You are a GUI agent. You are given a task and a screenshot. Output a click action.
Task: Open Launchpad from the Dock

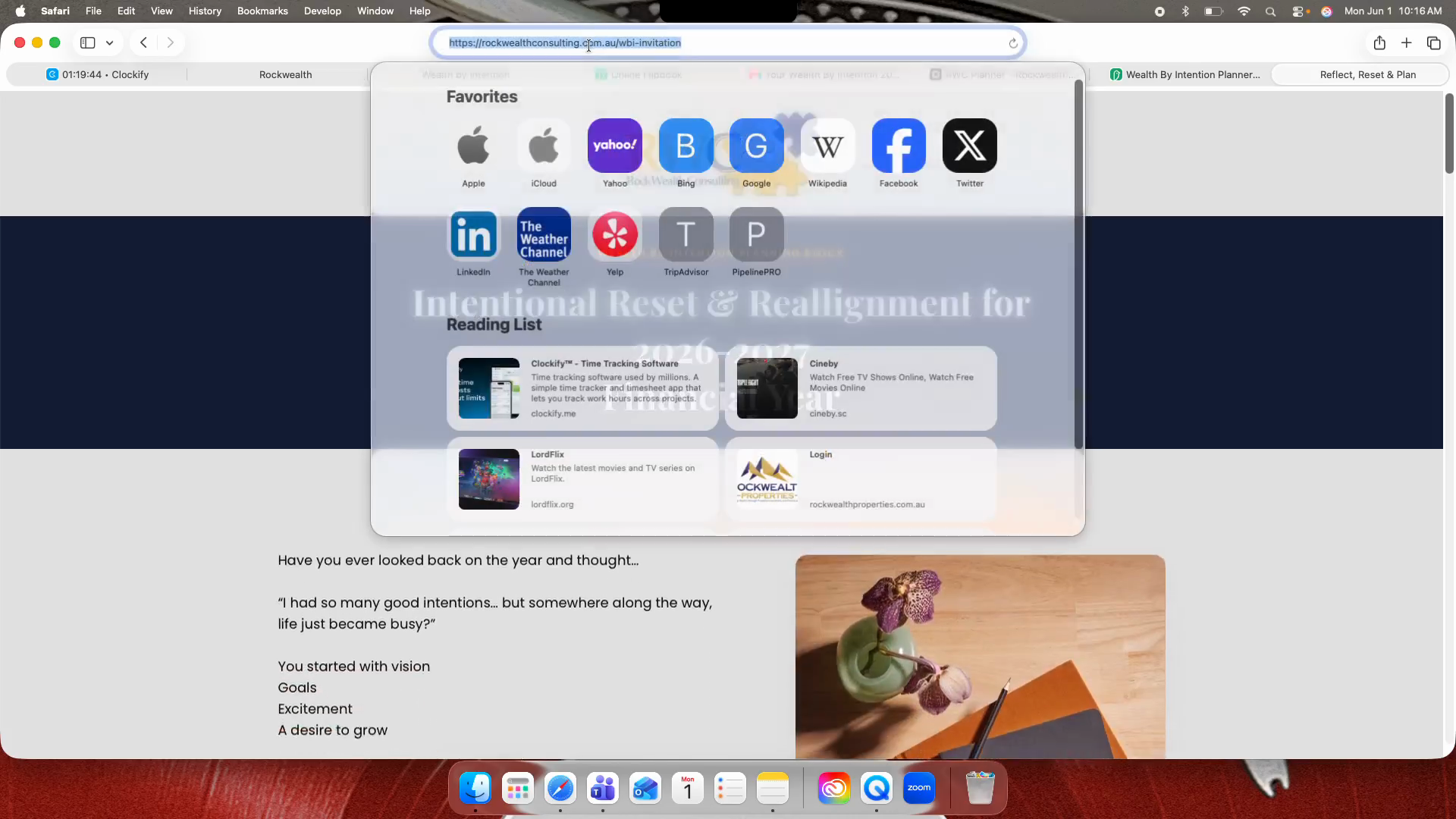(x=518, y=789)
